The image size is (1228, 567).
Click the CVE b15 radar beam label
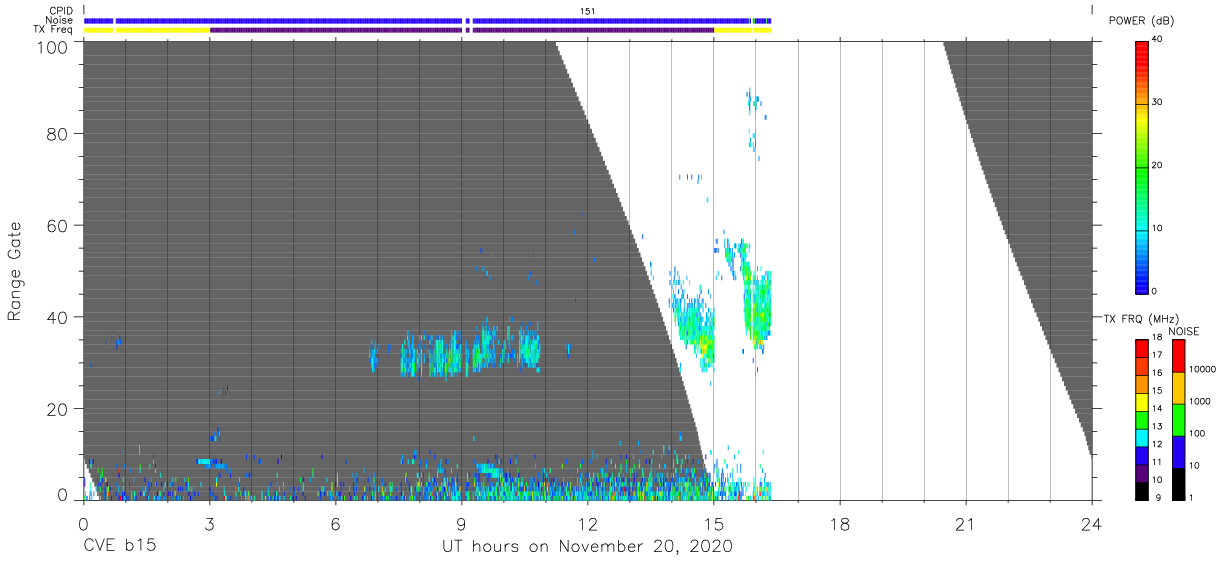pos(119,547)
